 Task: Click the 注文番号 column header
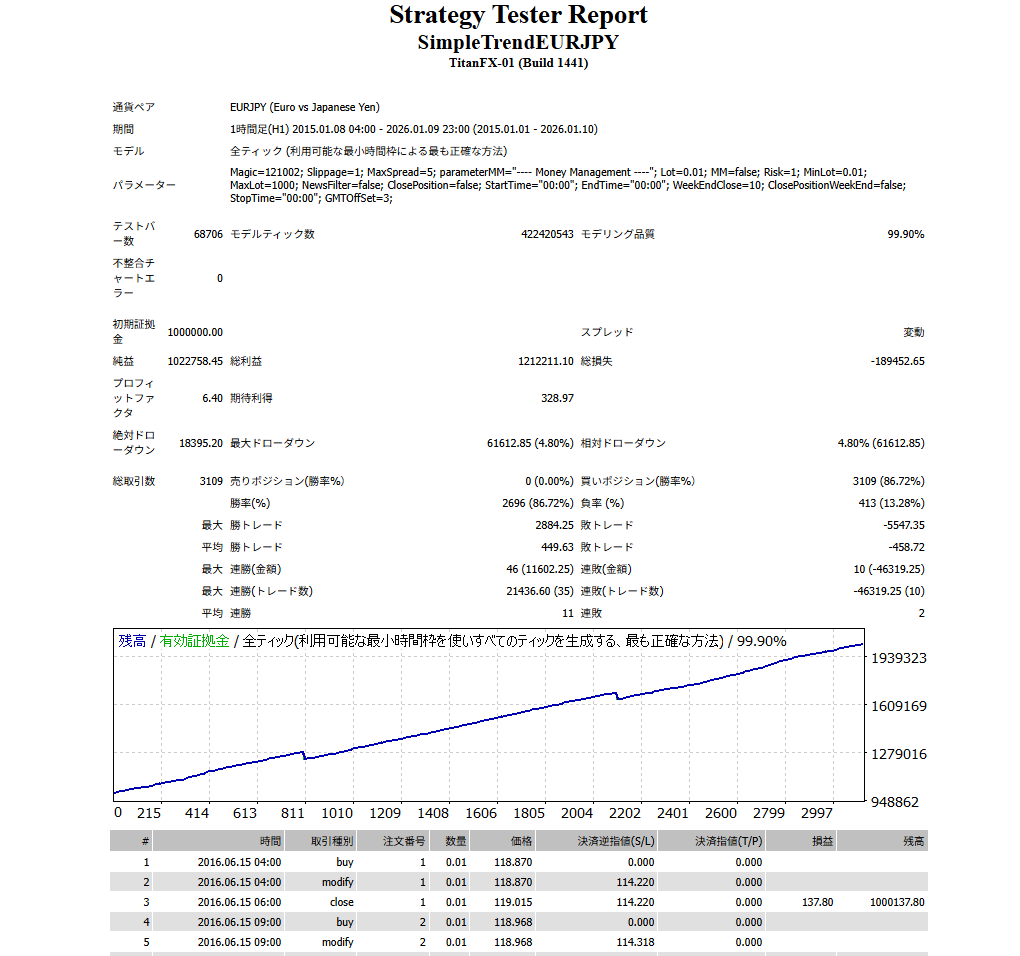click(404, 841)
